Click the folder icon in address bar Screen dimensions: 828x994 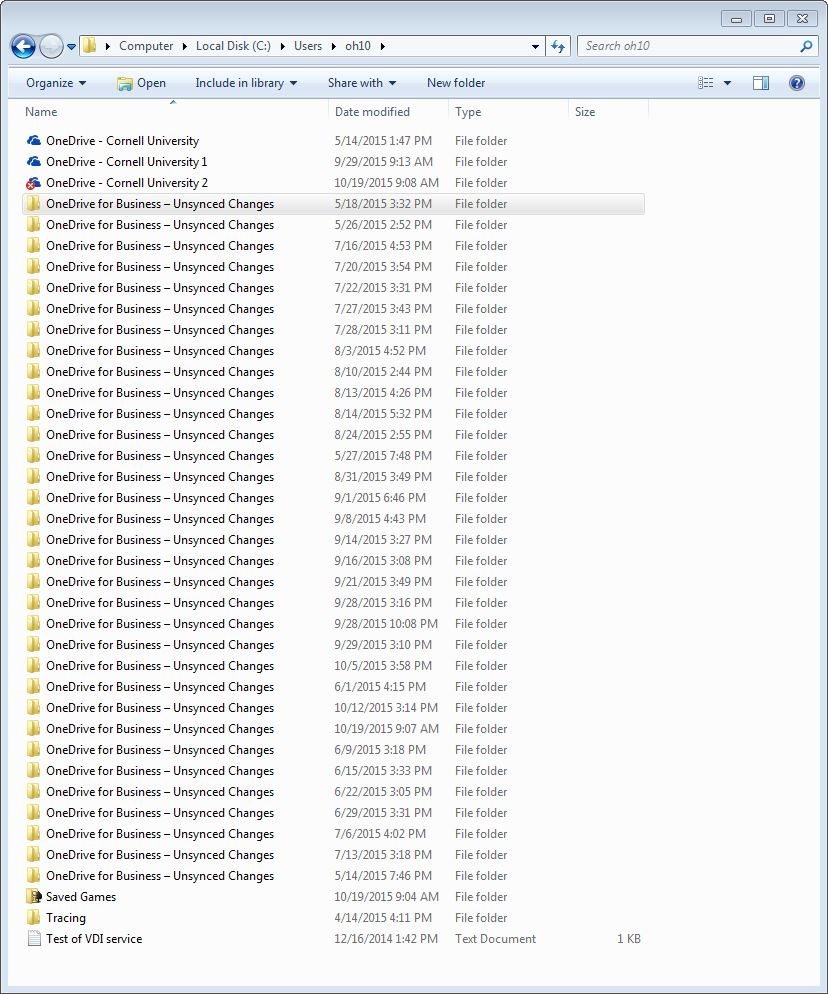[90, 46]
